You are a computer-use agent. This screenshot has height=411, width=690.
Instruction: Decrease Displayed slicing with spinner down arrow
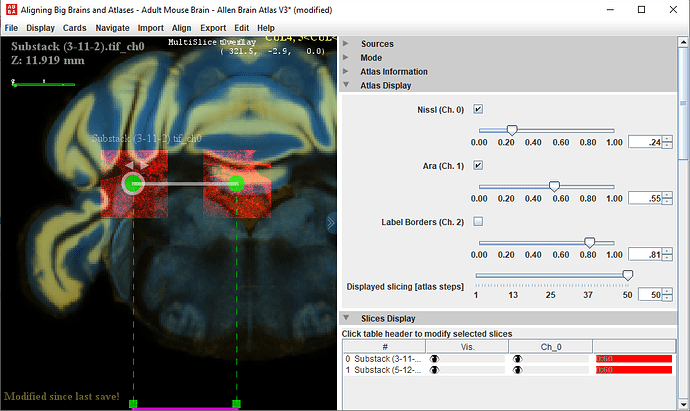[667, 298]
